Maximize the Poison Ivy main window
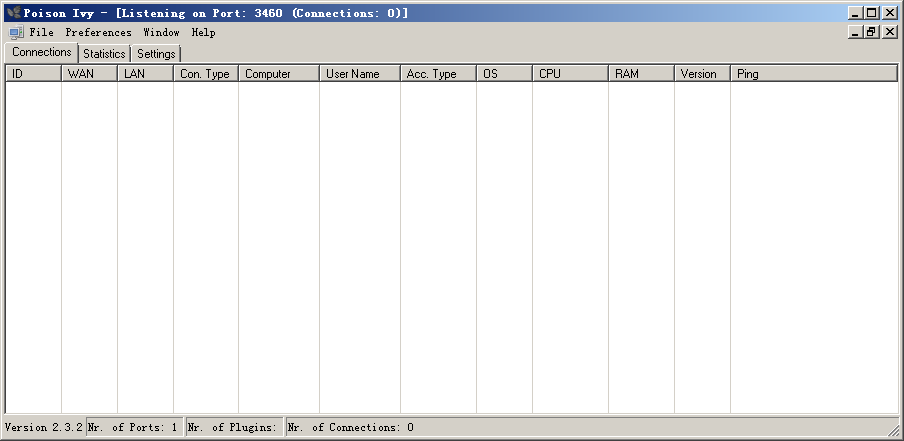The image size is (904, 441). click(871, 13)
